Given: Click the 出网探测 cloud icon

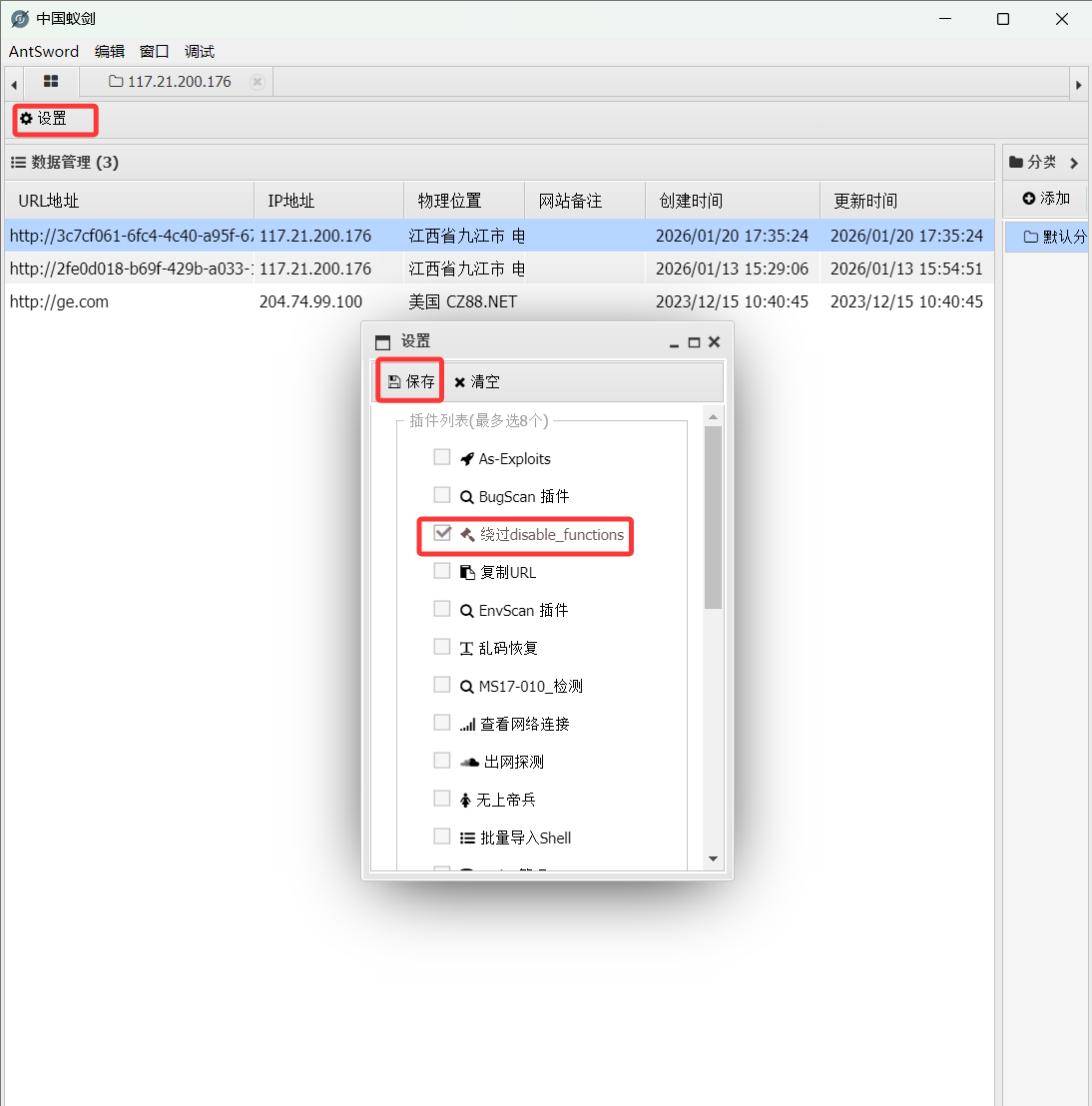Looking at the screenshot, I should (469, 762).
